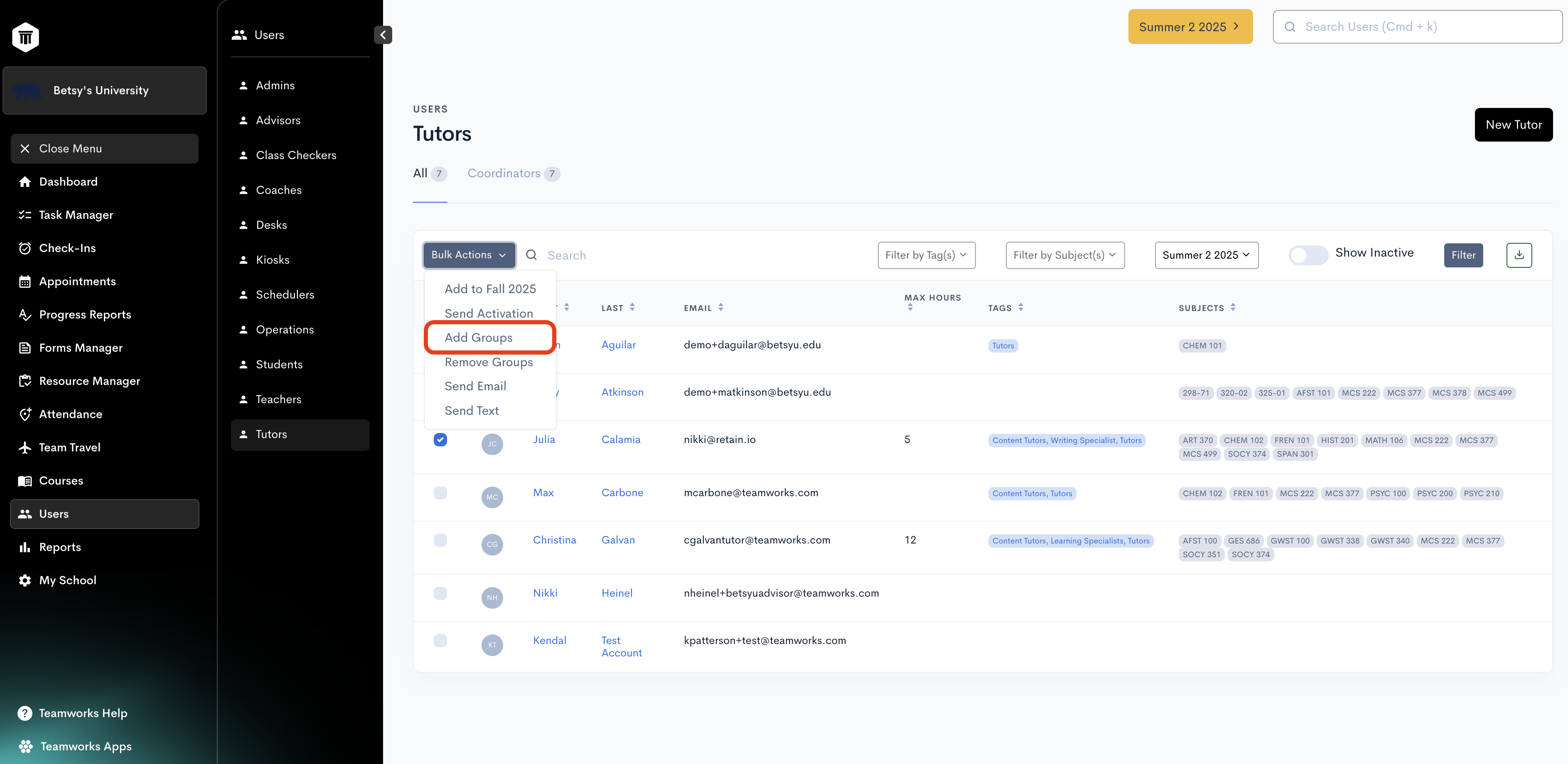Click the Teamworks Help question icon
1568x764 pixels.
tap(25, 713)
